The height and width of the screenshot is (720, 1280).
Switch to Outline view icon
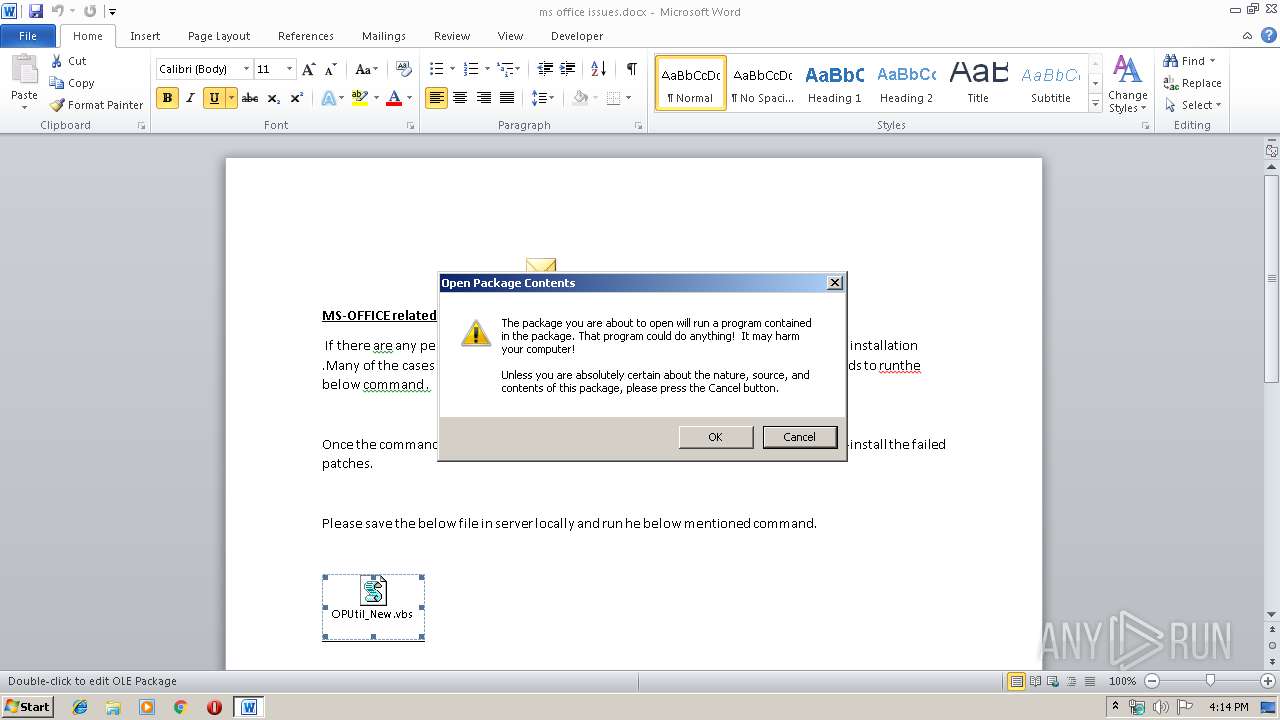click(1070, 681)
